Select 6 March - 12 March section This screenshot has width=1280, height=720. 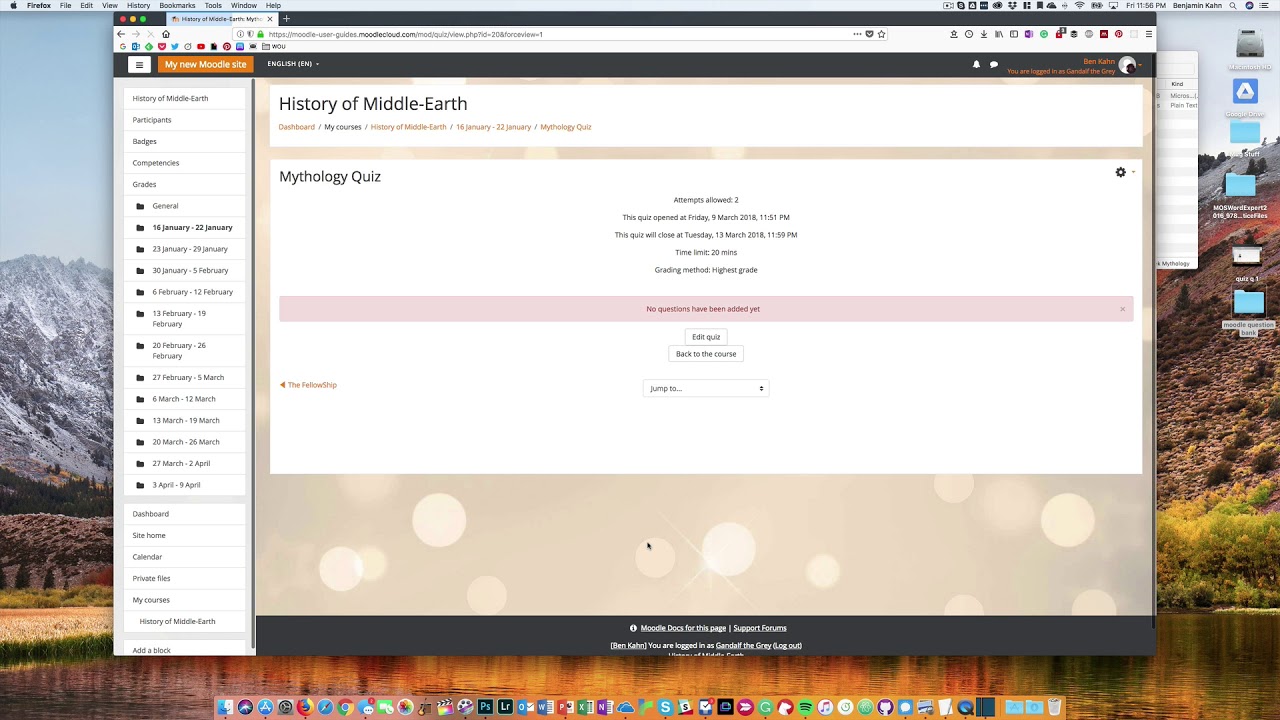point(184,399)
